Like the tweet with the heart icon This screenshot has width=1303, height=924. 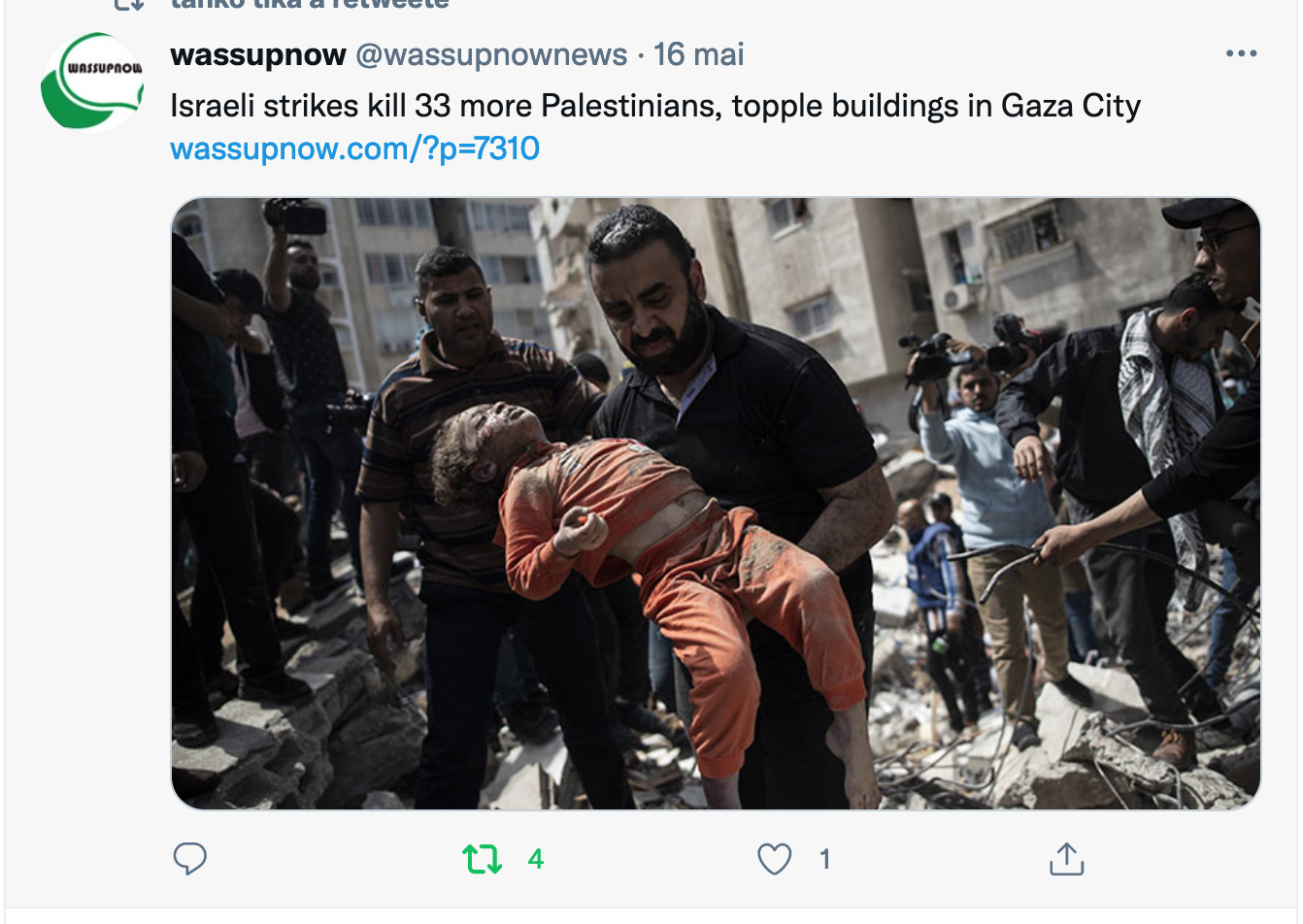774,859
